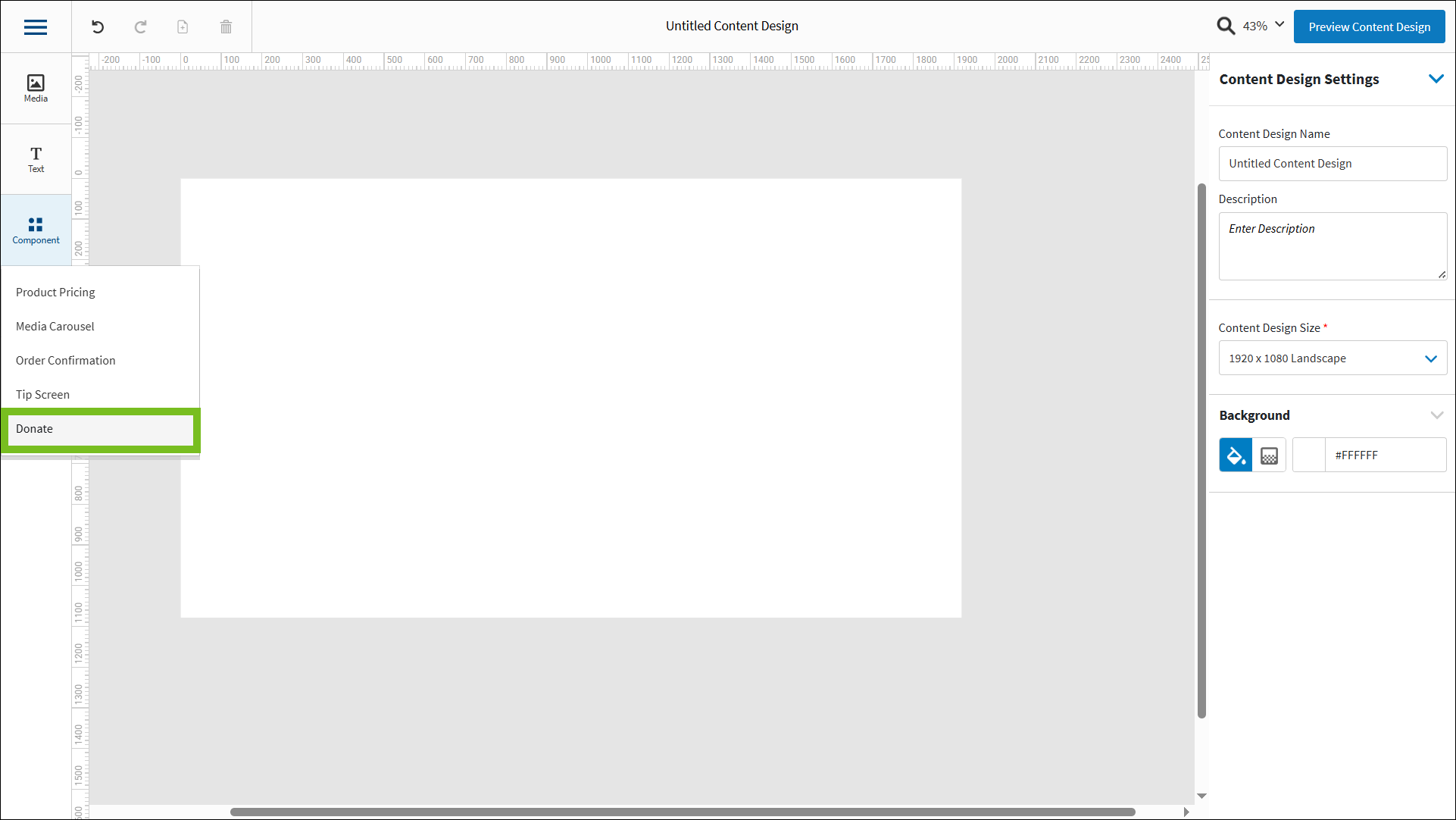Click the Redo icon in the toolbar
The width and height of the screenshot is (1456, 820).
[x=140, y=27]
